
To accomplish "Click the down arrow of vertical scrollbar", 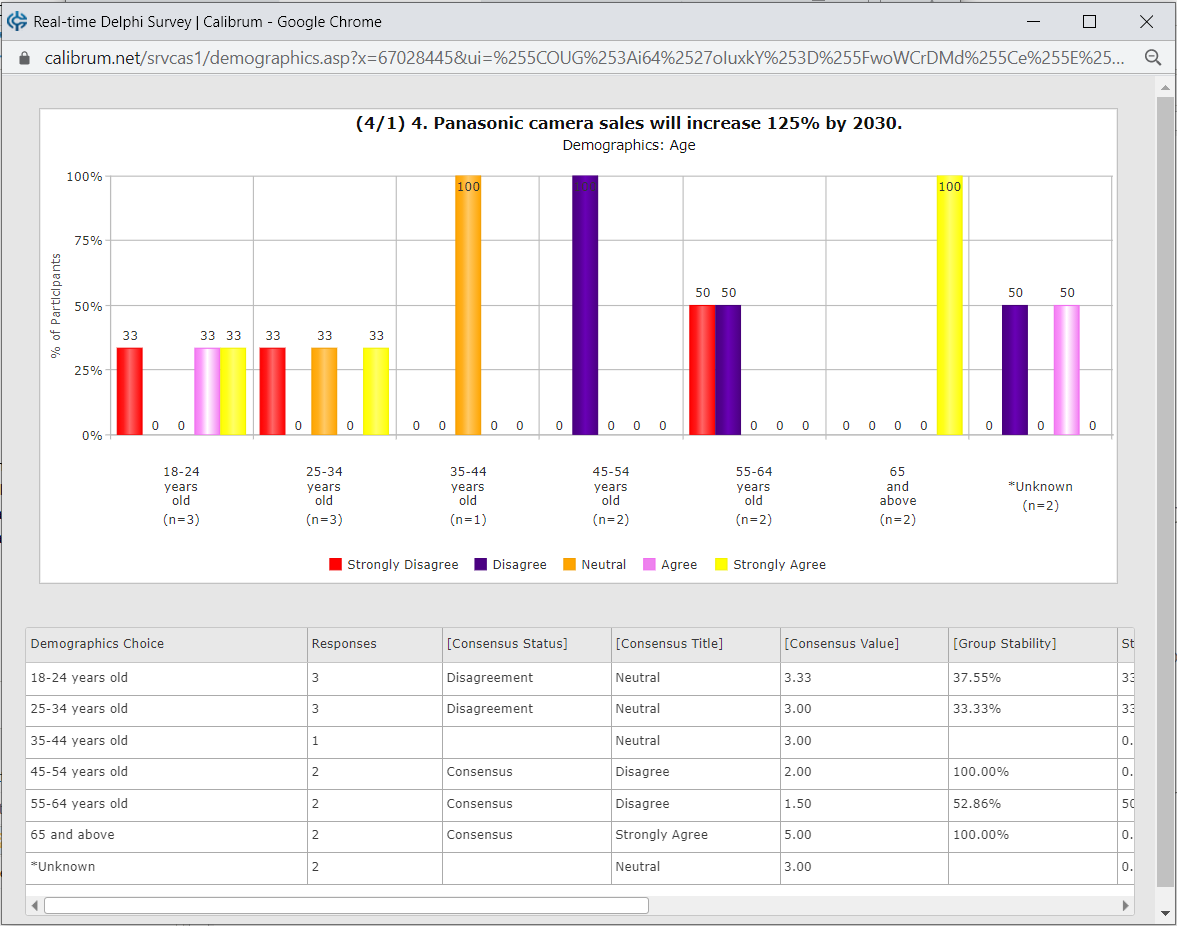I will [1165, 913].
